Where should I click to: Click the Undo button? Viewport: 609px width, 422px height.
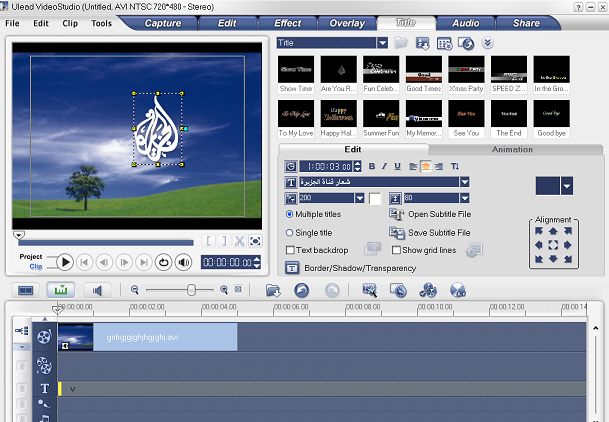(x=302, y=290)
